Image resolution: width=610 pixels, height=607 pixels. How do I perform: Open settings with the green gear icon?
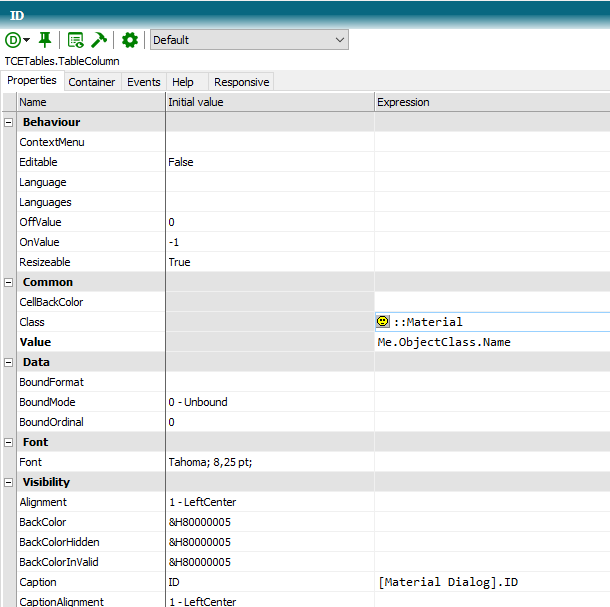[x=130, y=40]
